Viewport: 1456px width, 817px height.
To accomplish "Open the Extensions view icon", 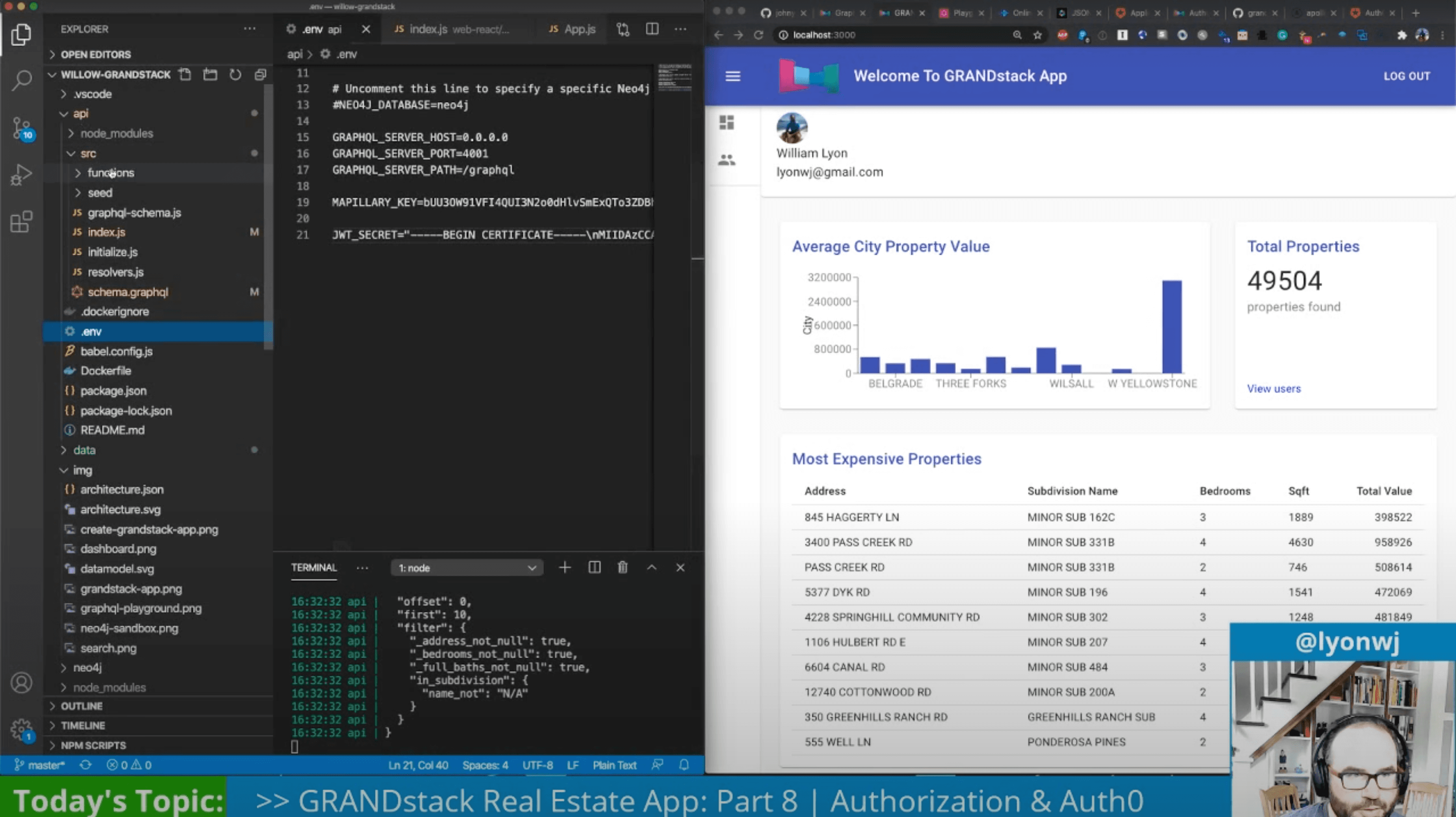I will pyautogui.click(x=22, y=222).
